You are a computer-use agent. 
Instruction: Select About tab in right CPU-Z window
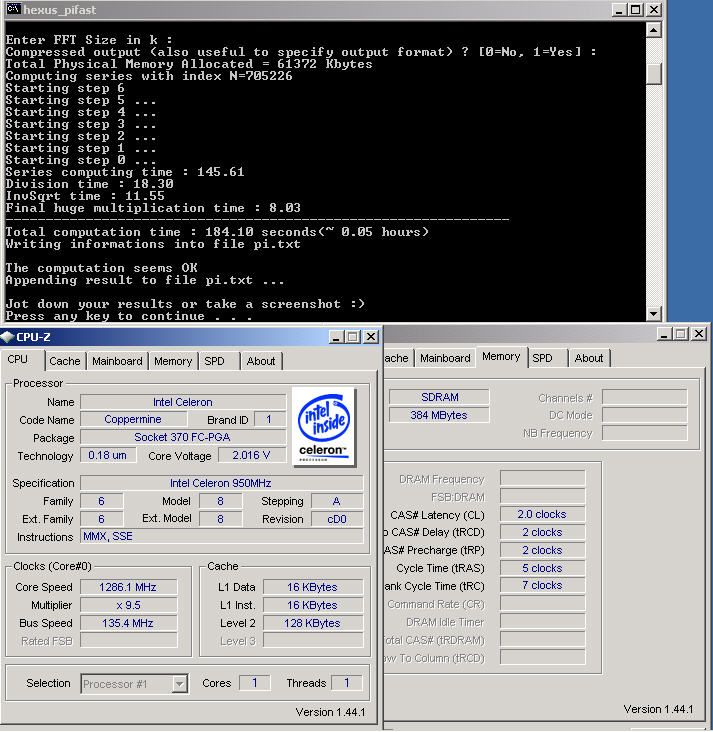(x=589, y=359)
